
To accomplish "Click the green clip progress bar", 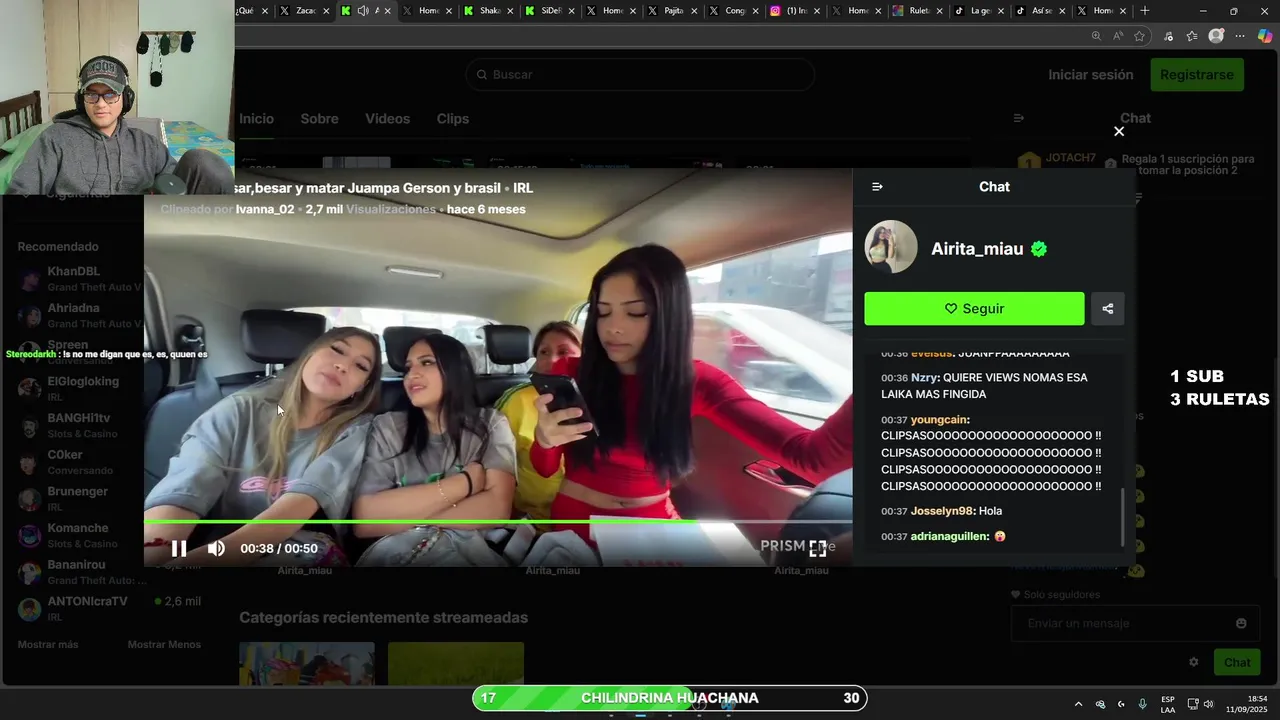I will pyautogui.click(x=498, y=521).
